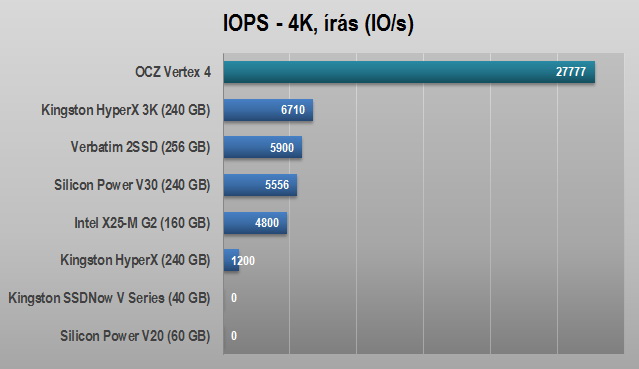The height and width of the screenshot is (369, 639).
Task: Click the 27777 value label
Action: click(x=571, y=72)
